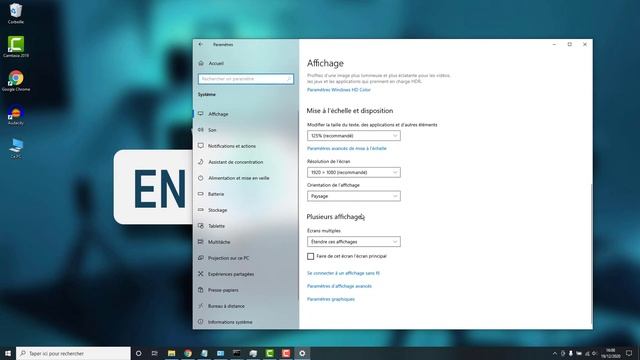Show hidden system tray icons
Image resolution: width=640 pixels, height=360 pixels.
click(x=555, y=353)
